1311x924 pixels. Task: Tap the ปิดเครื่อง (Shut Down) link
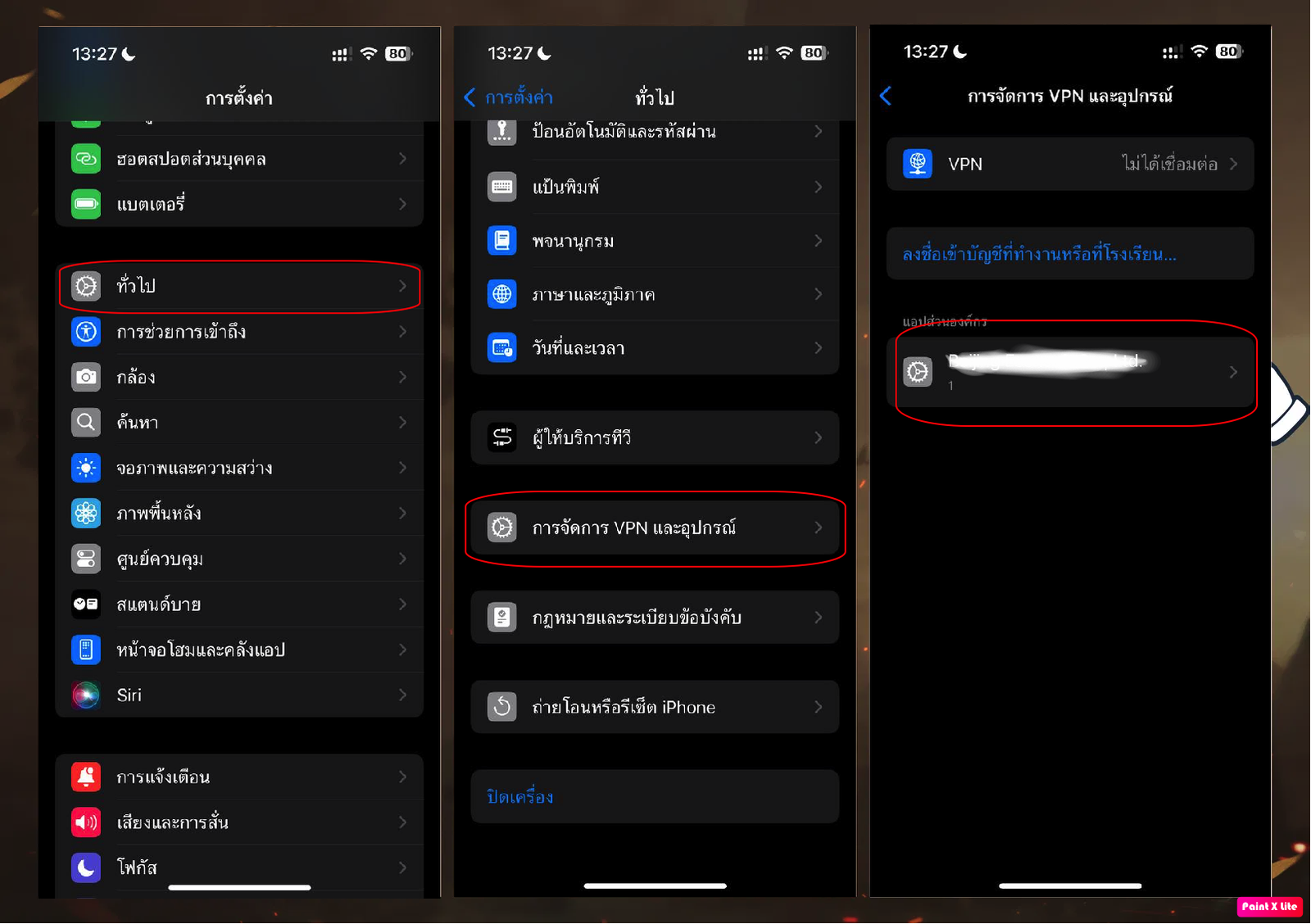pyautogui.click(x=520, y=797)
